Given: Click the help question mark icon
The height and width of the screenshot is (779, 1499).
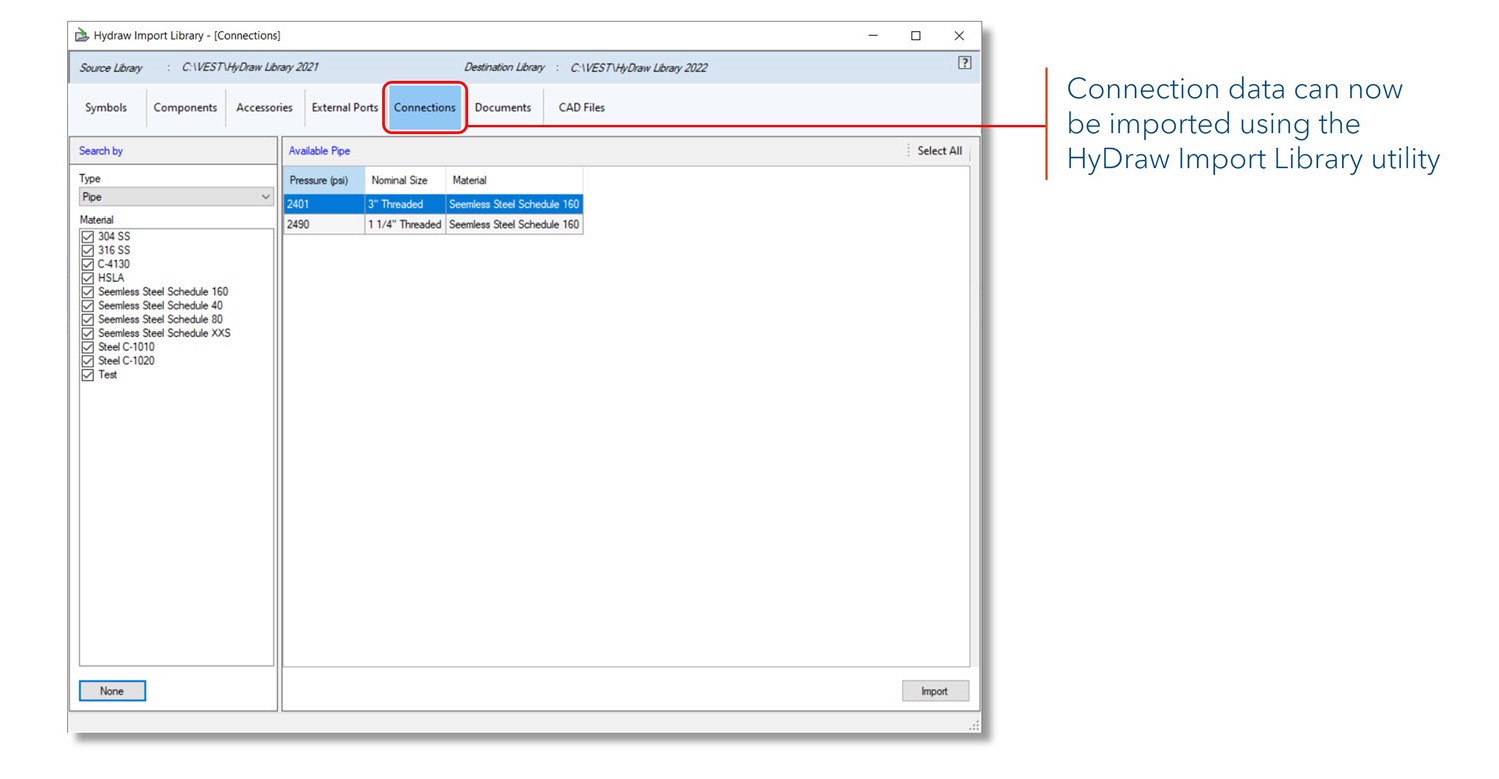Looking at the screenshot, I should pos(964,63).
